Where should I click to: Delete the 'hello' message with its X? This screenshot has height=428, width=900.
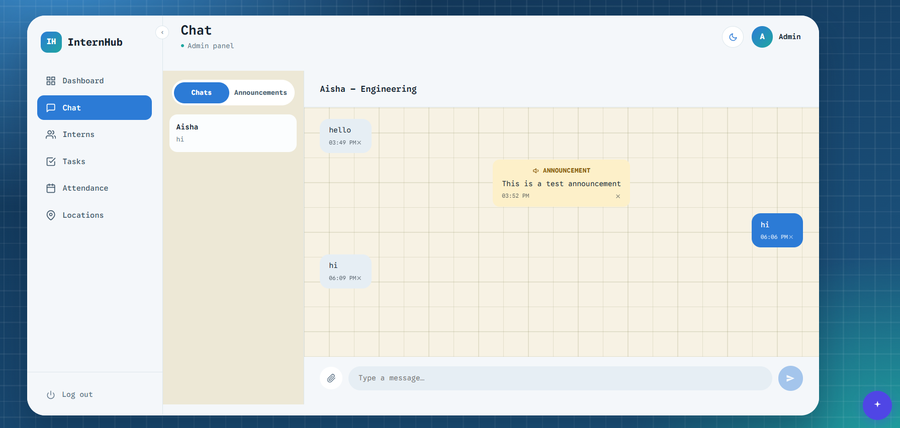pos(359,143)
